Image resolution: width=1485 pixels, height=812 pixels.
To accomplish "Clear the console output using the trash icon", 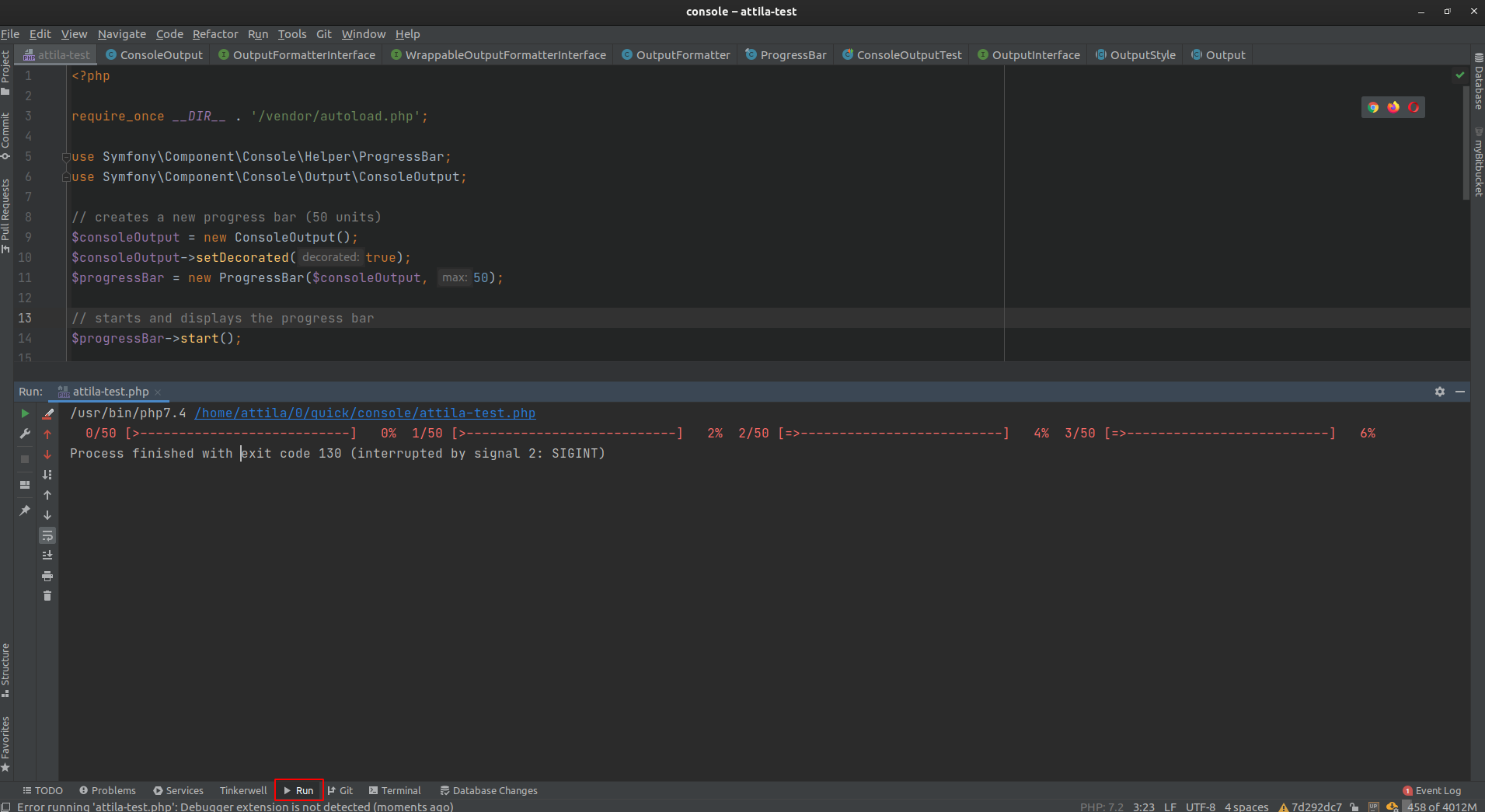I will (47, 595).
